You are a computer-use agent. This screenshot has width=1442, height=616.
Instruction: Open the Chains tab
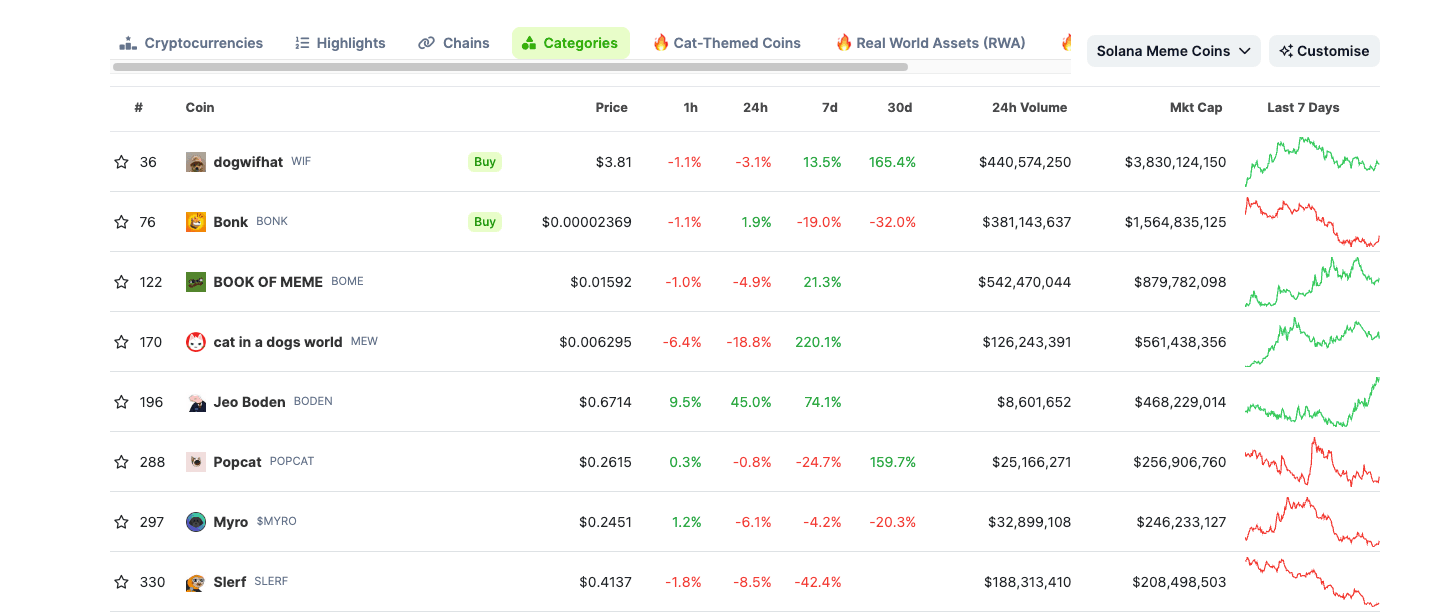[454, 43]
